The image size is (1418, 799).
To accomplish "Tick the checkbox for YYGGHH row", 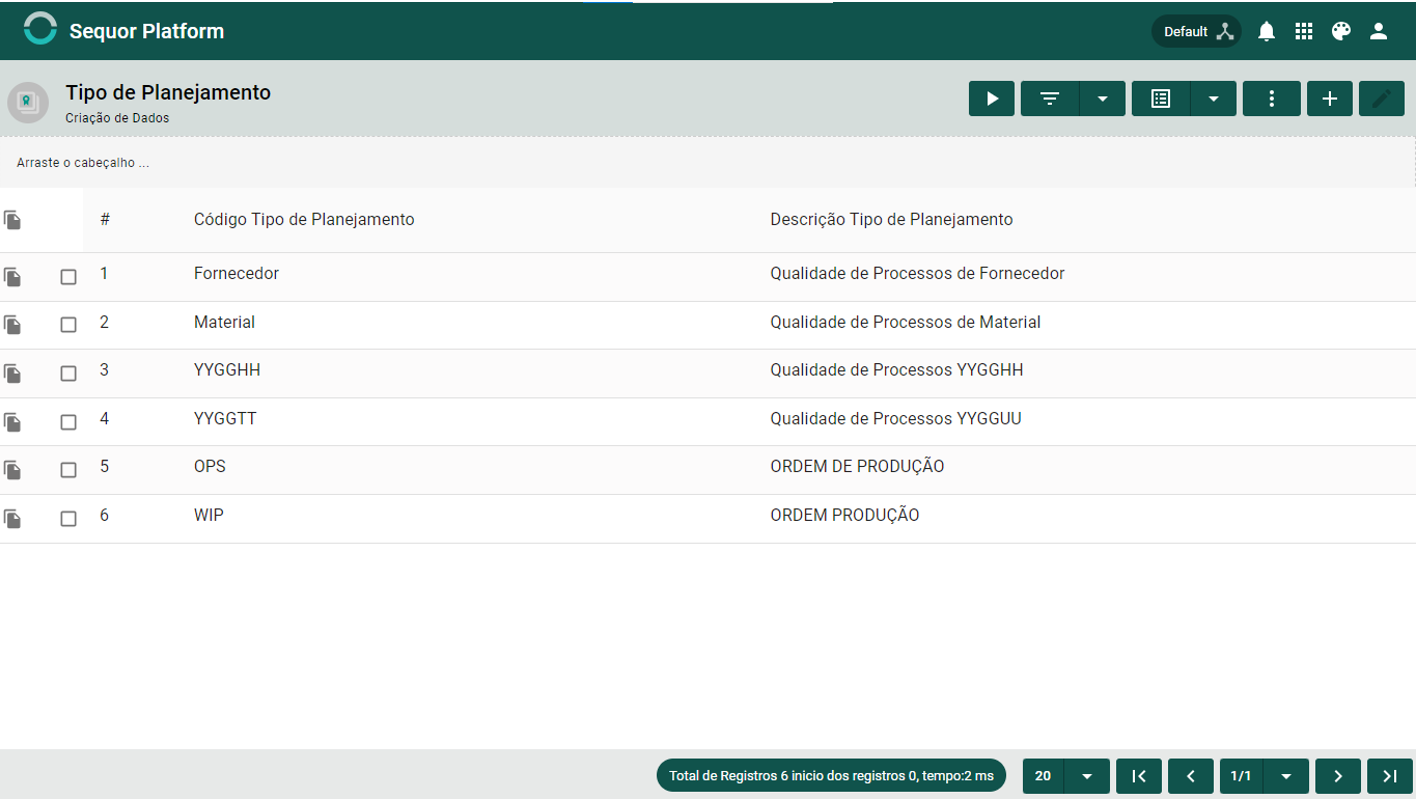I will click(x=68, y=373).
